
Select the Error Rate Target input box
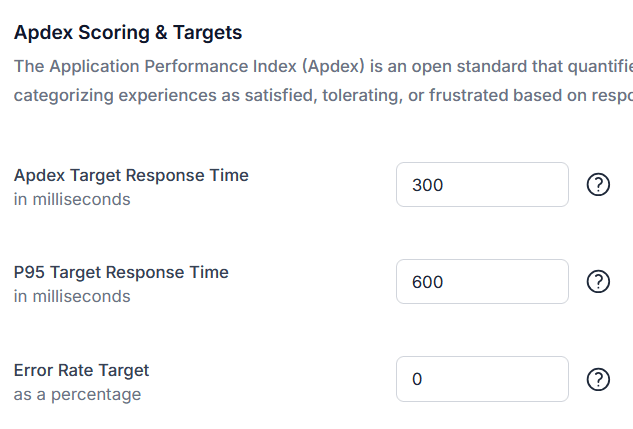pyautogui.click(x=482, y=379)
